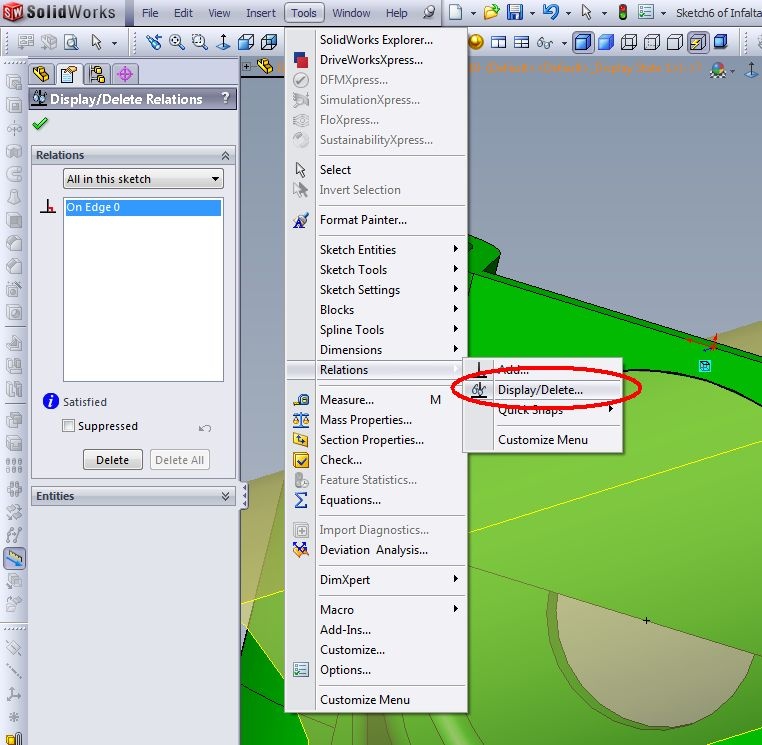Screen dimensions: 762x745
Task: Choose SolidWorks Explorer... menu entry
Action: coord(376,40)
